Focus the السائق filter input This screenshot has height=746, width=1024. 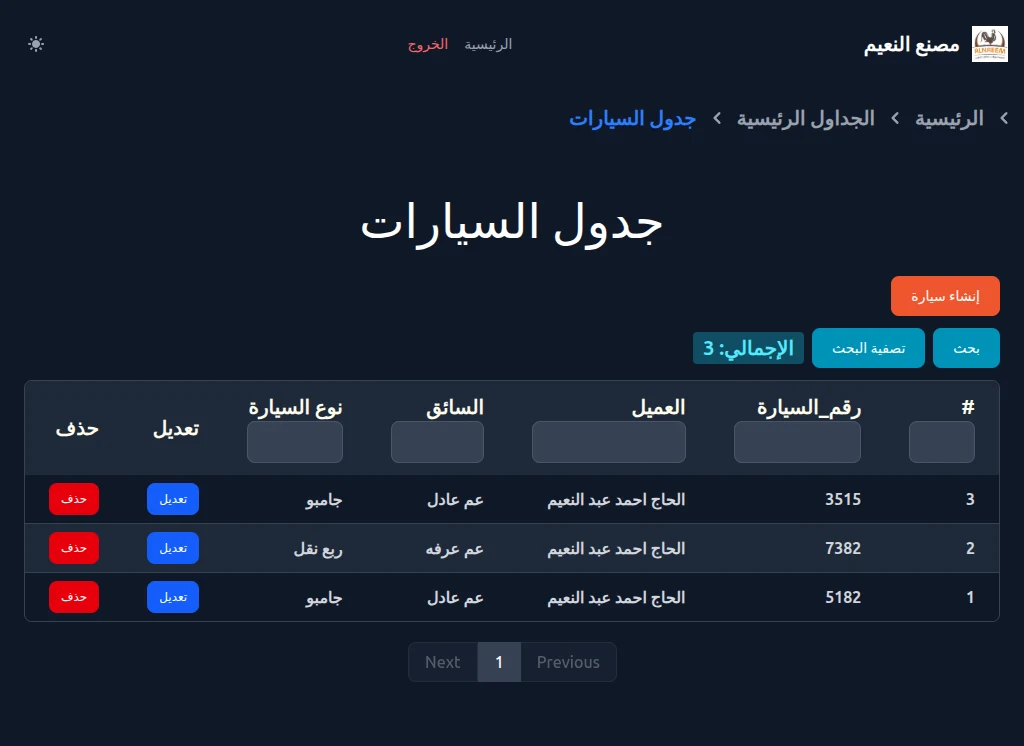437,442
